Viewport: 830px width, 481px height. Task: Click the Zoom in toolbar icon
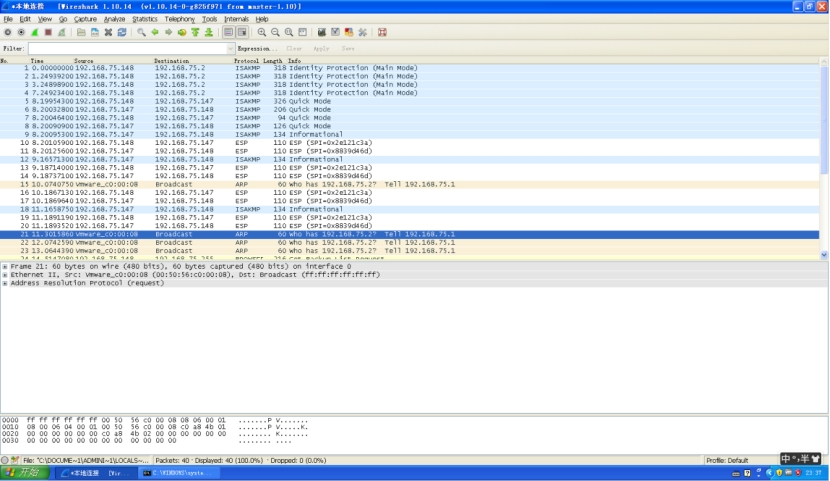pyautogui.click(x=262, y=32)
